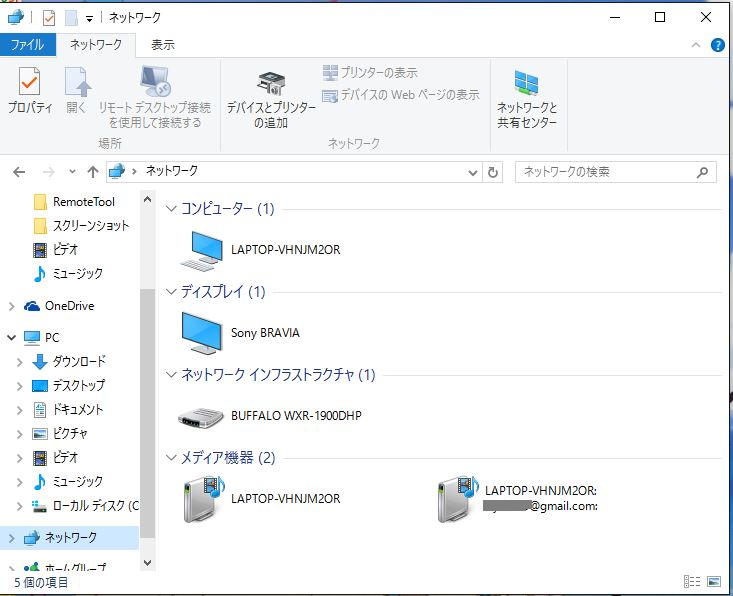Select ピクチャ in sidebar

click(x=60, y=434)
